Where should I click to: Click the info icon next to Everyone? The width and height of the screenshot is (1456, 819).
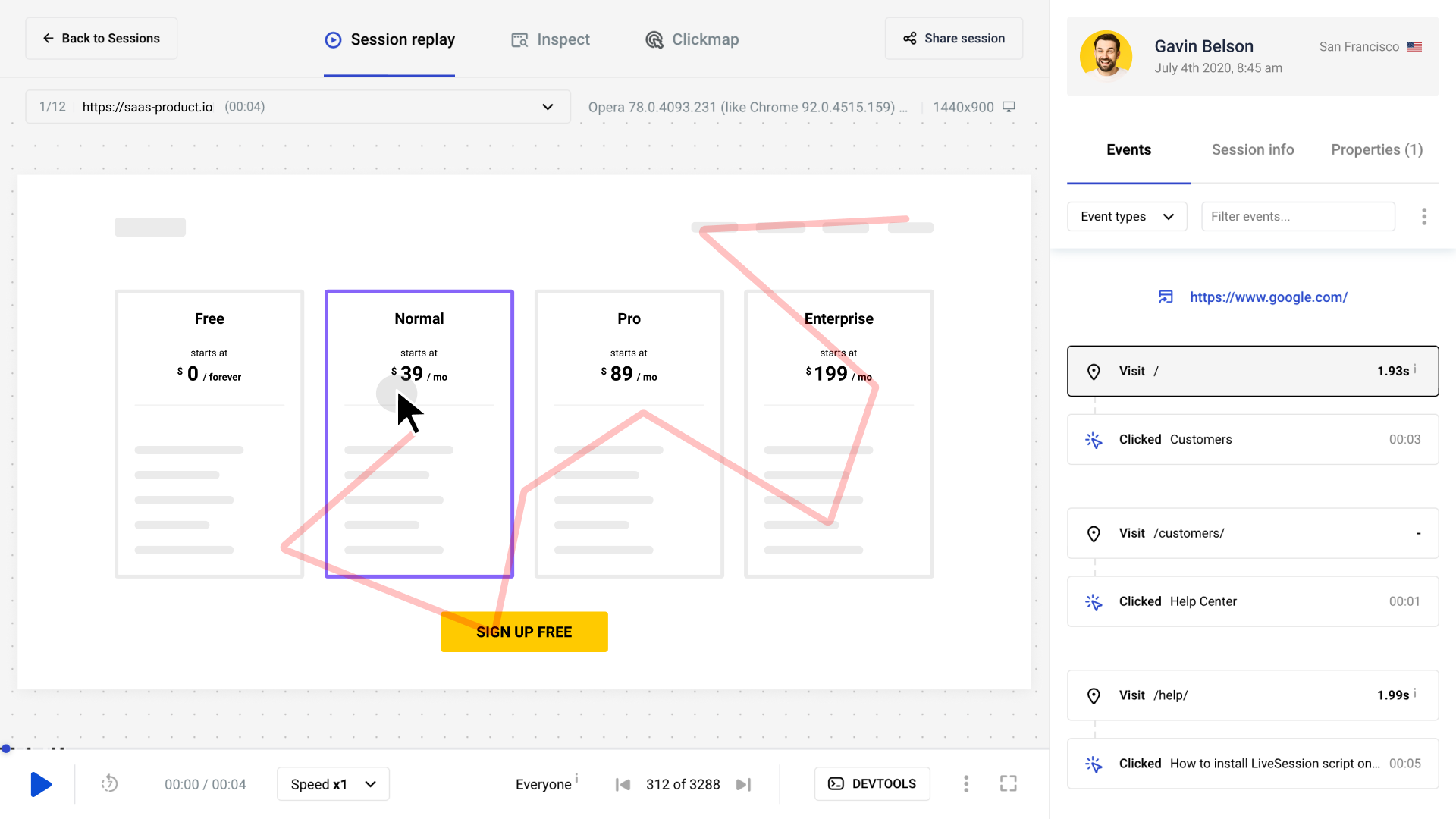(577, 778)
